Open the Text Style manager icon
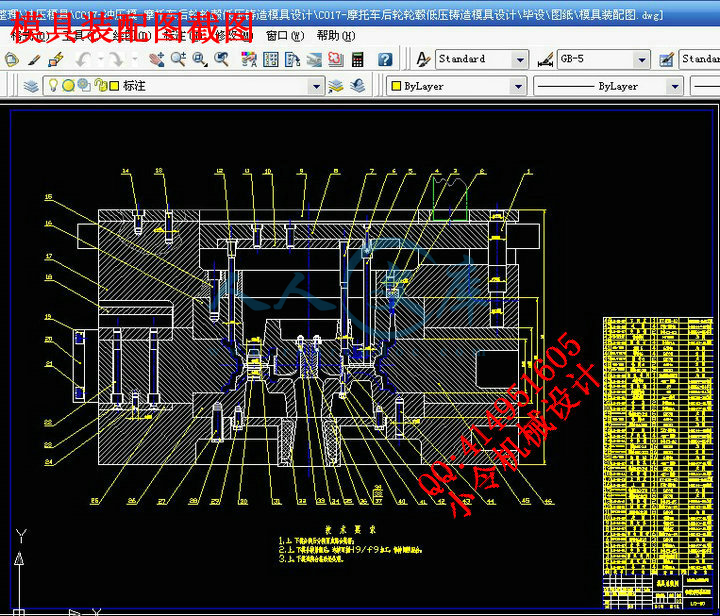This screenshot has width=720, height=616. click(x=422, y=60)
